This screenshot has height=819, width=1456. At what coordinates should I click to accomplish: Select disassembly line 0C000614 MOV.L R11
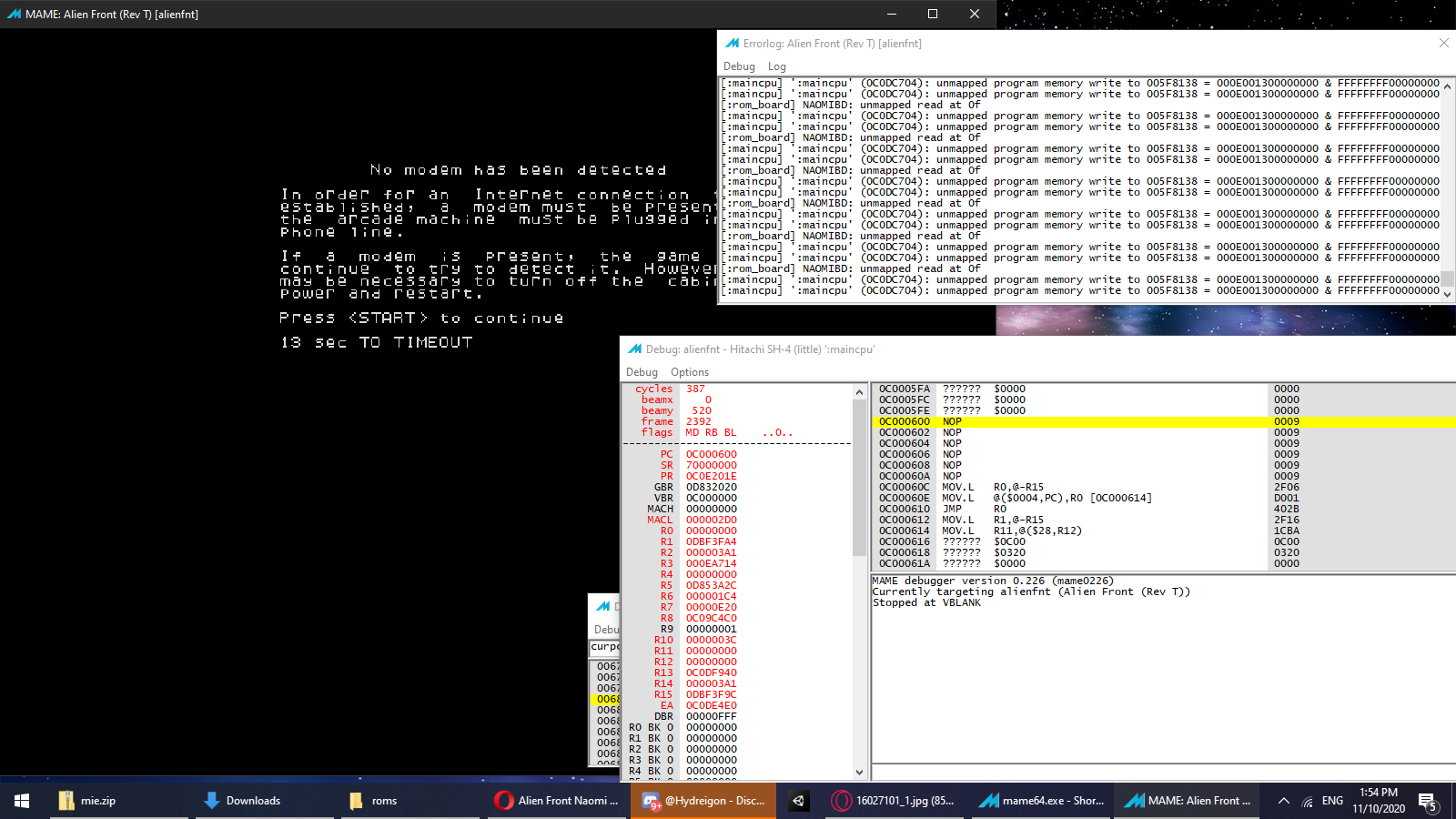point(1164,531)
